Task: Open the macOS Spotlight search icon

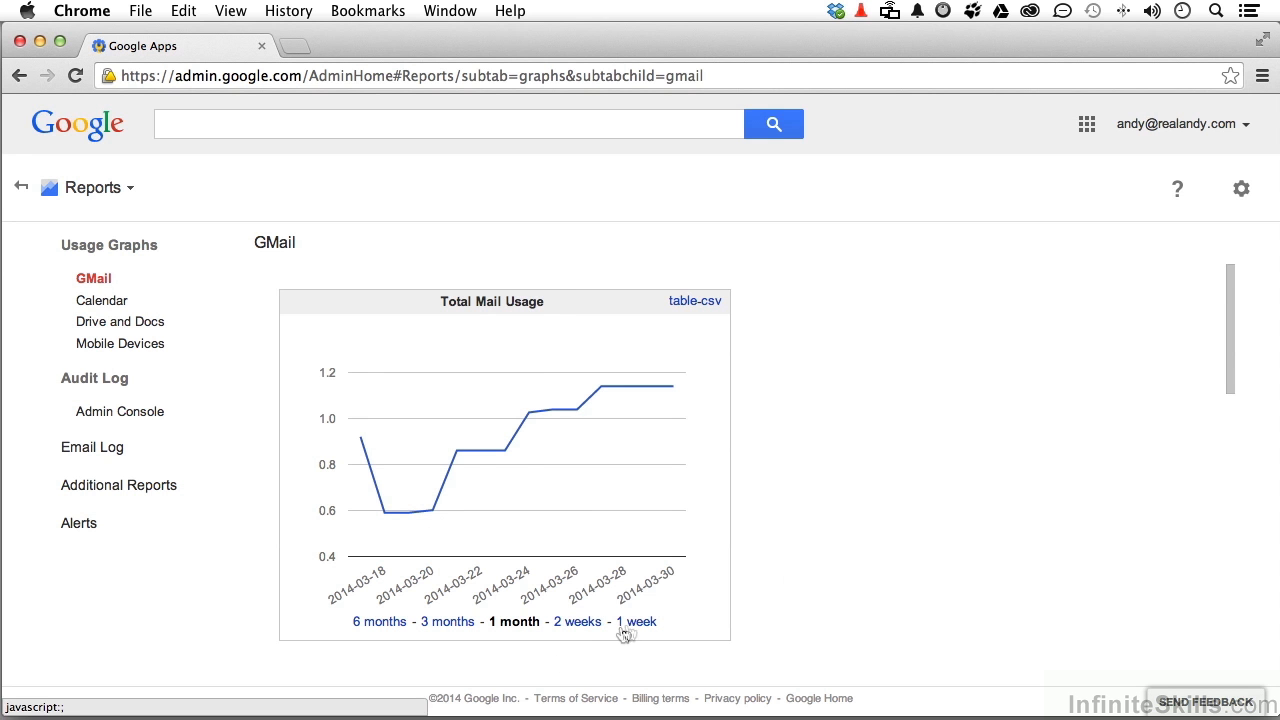Action: point(1216,11)
